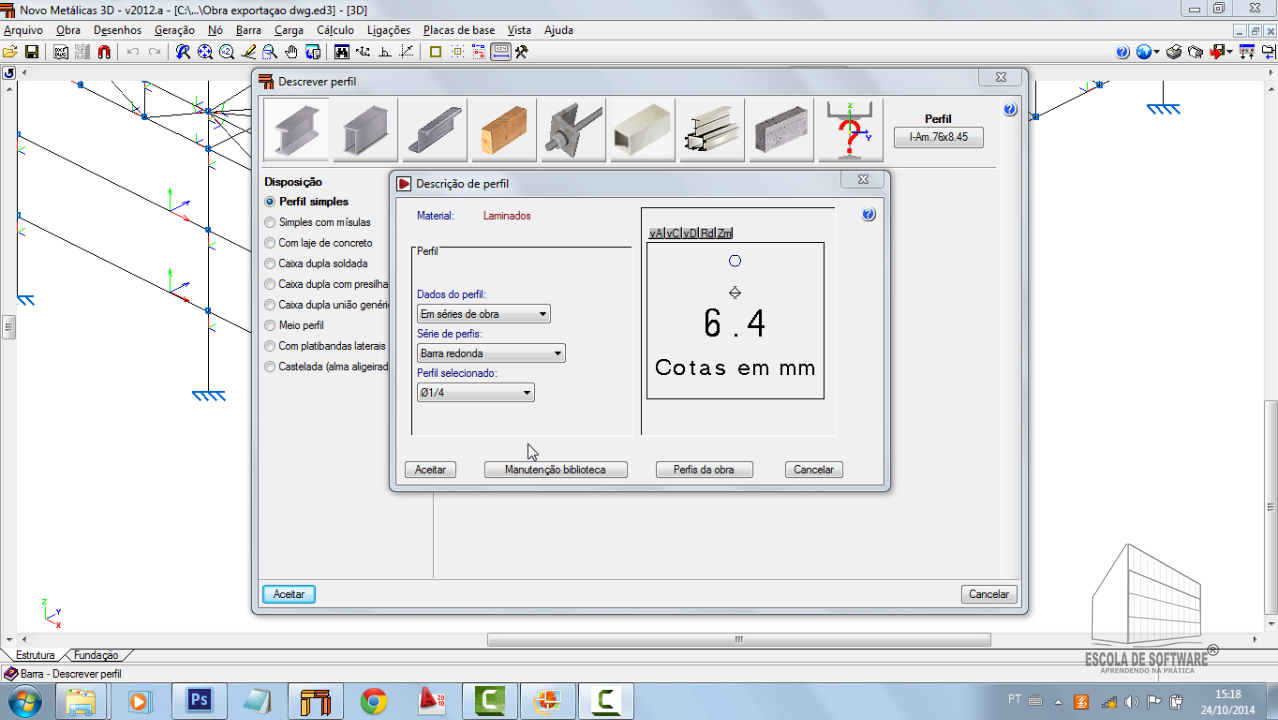Open Photoshop from the Windows taskbar
Screen dimensions: 1278x720
(x=199, y=701)
